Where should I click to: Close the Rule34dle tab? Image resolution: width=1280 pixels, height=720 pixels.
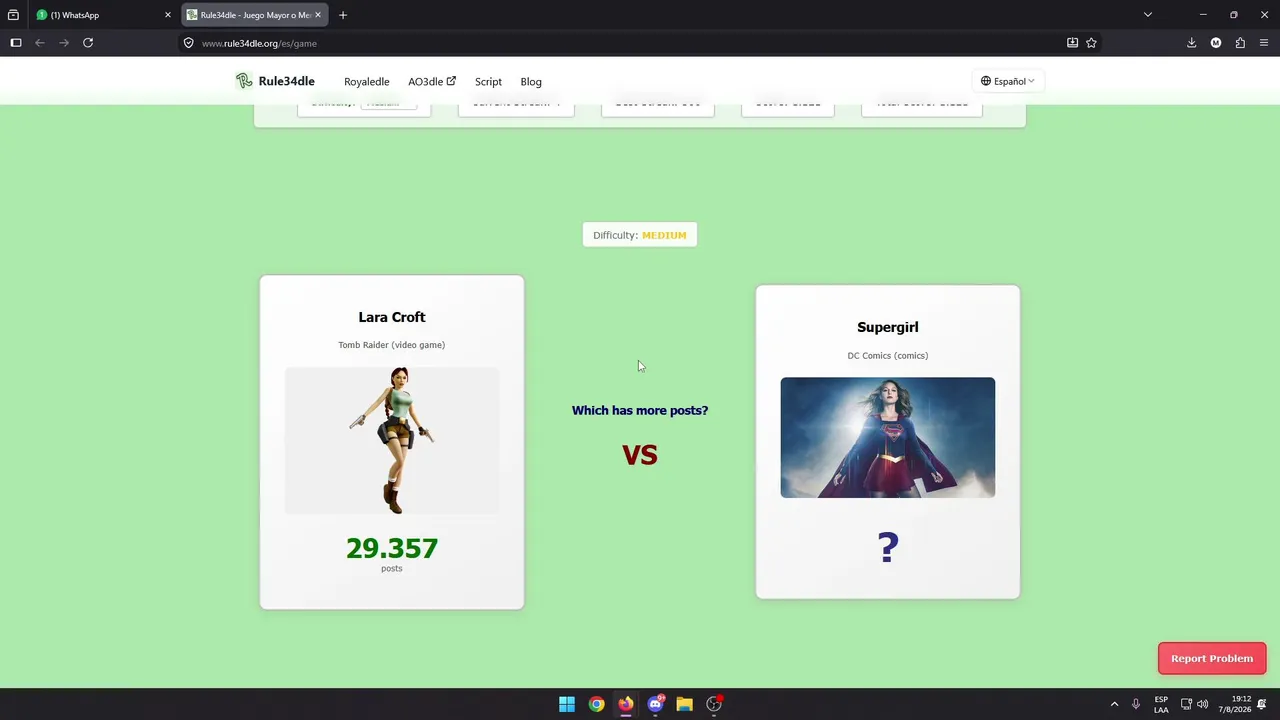coord(318,15)
